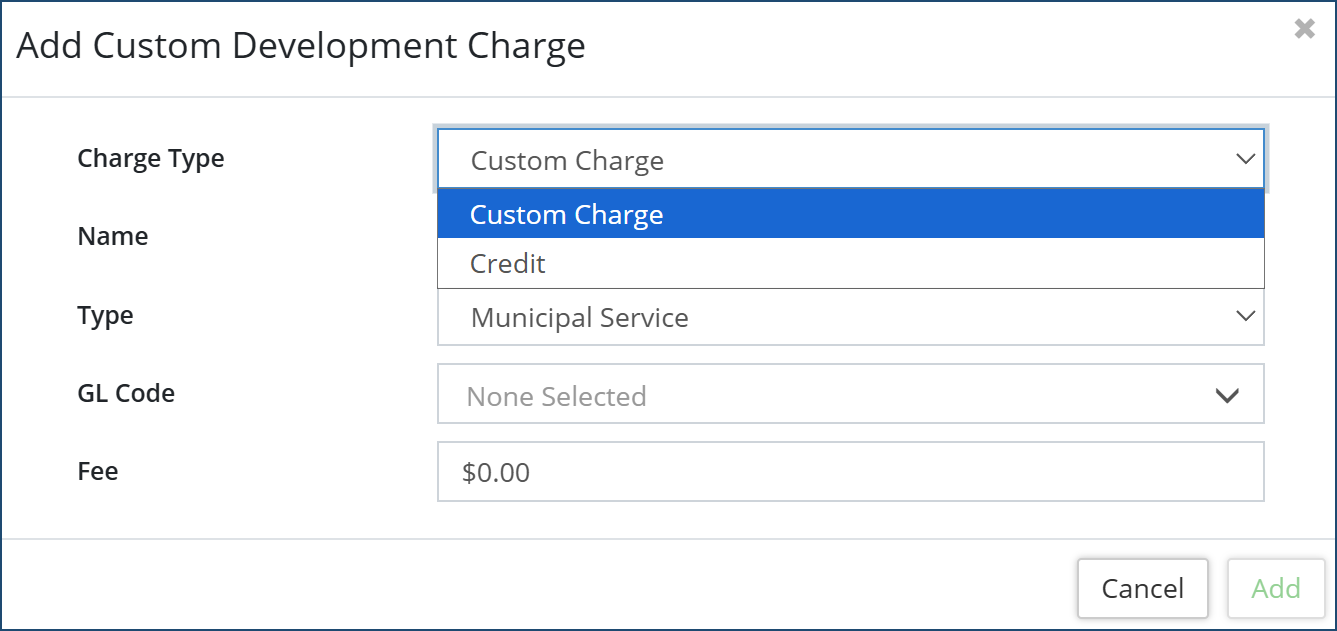
Task: Click the Charge Type field label
Action: click(x=151, y=158)
